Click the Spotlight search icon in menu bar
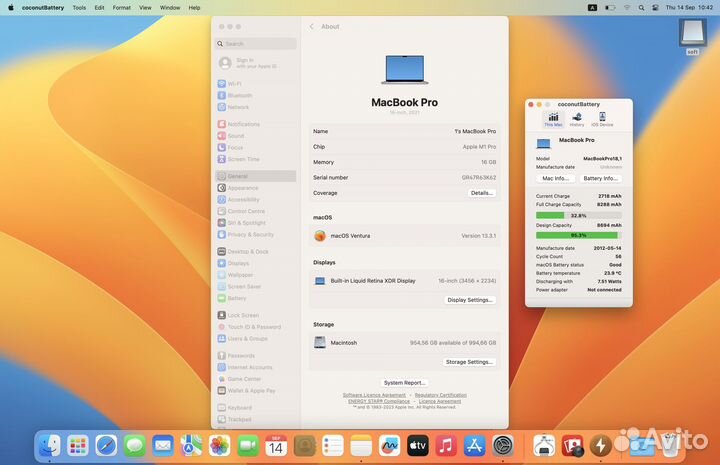720x465 pixels. pos(641,8)
